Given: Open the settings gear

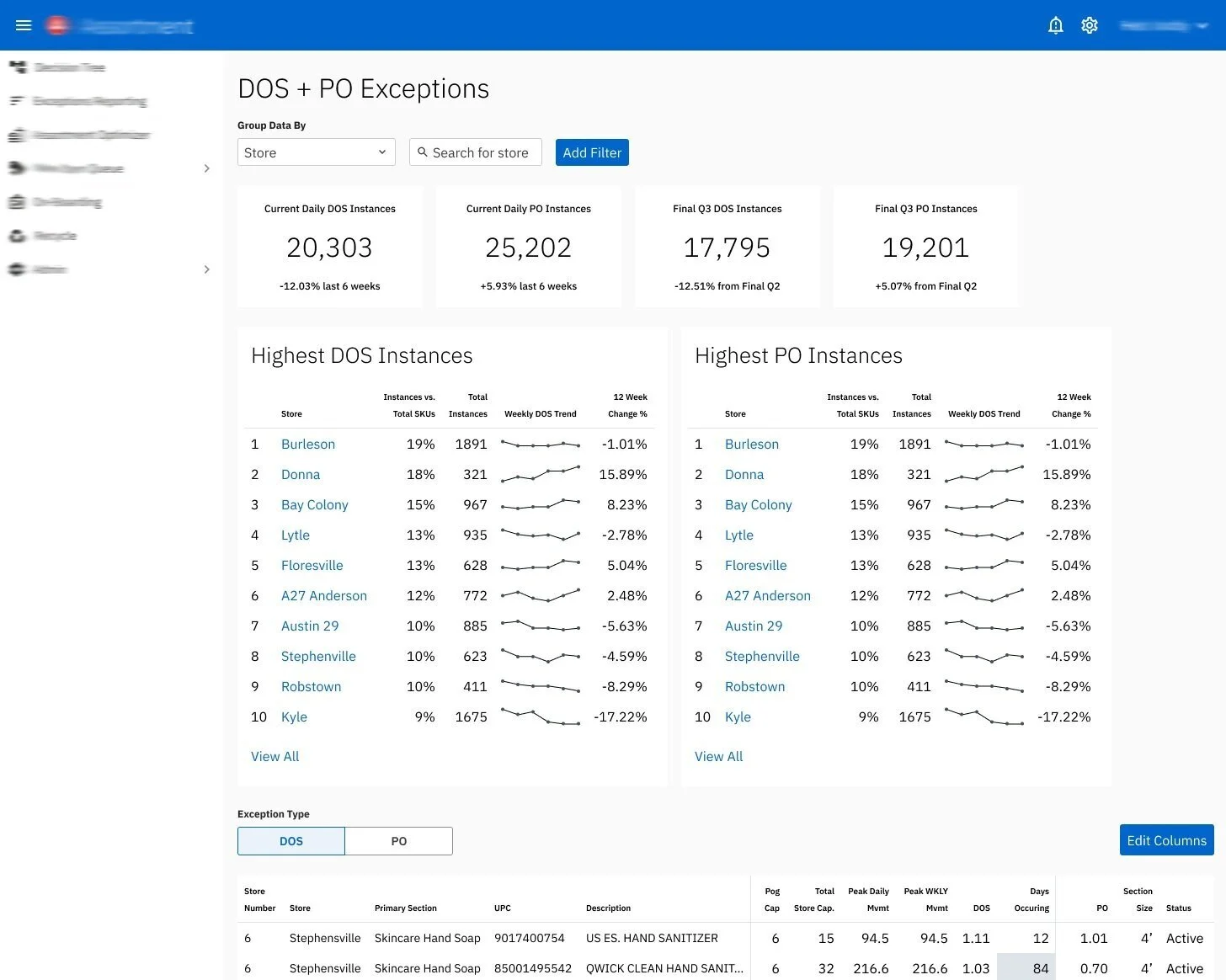Looking at the screenshot, I should [x=1090, y=25].
